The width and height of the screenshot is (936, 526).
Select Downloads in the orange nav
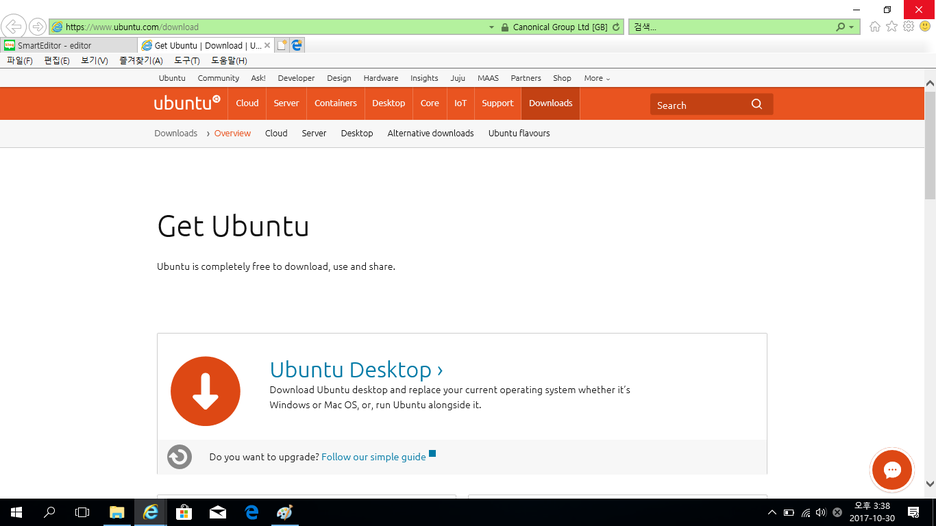(x=550, y=103)
